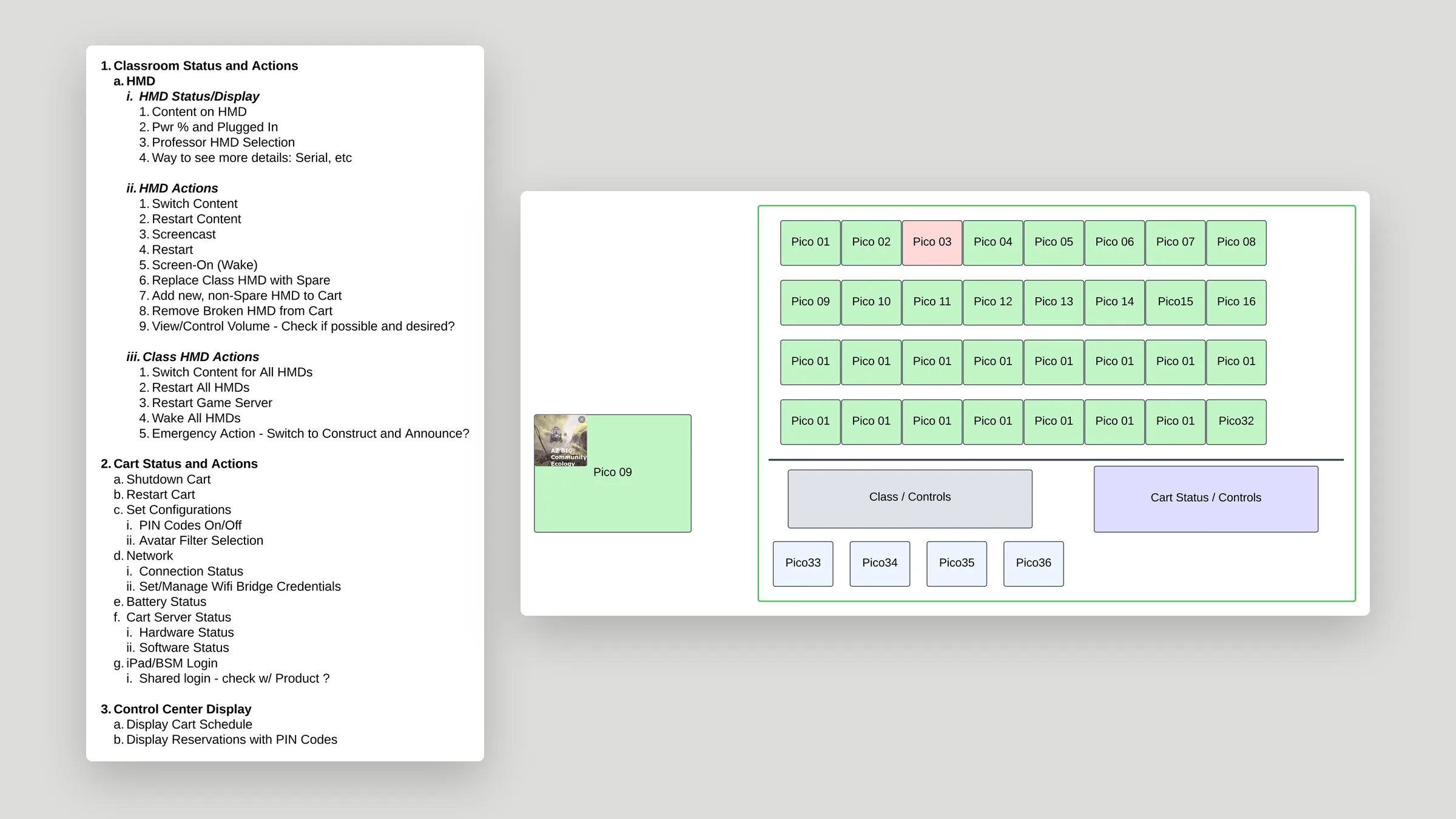Click 'Avatar Filter Selection' line
Screen dimensions: 1456x819
[201, 541]
